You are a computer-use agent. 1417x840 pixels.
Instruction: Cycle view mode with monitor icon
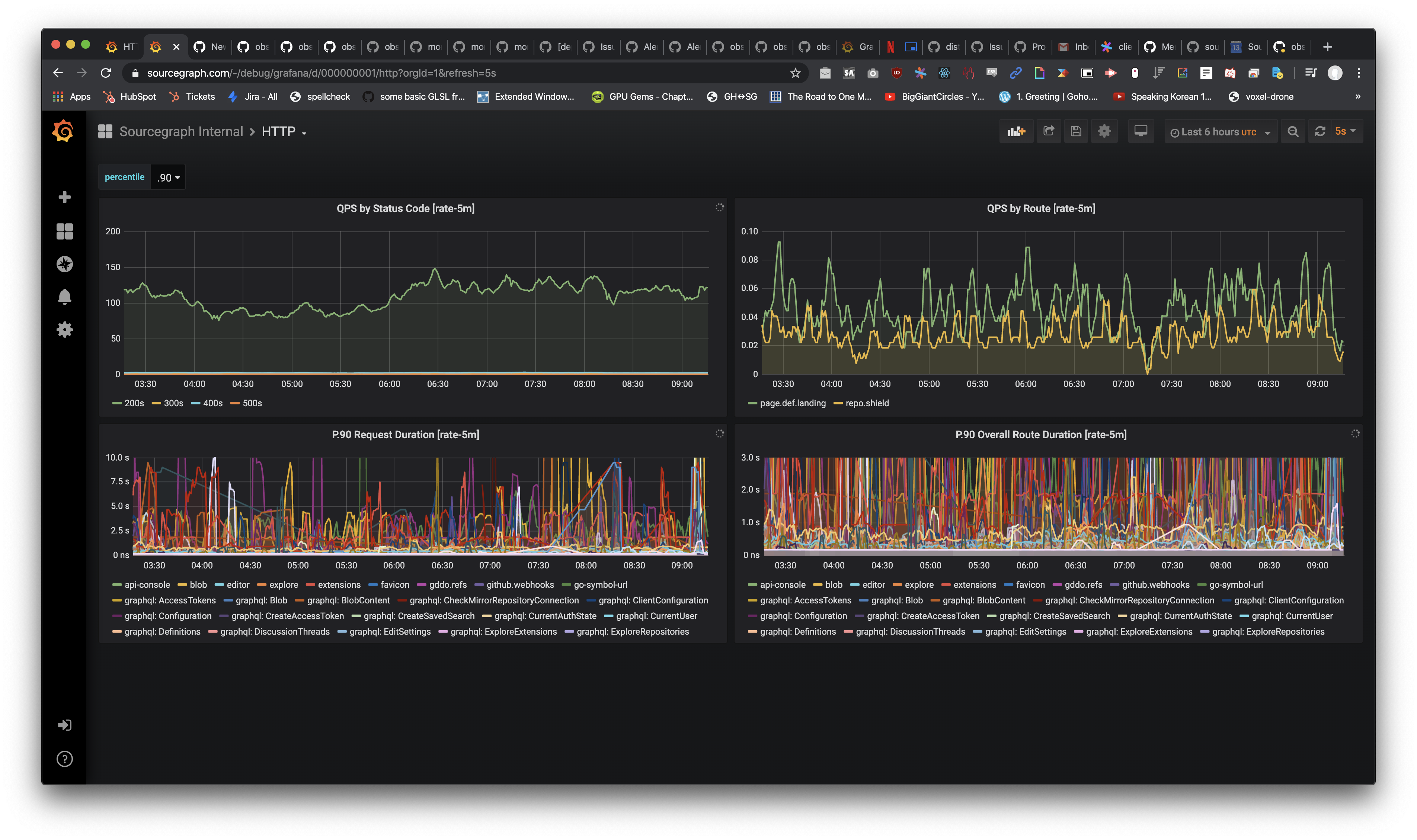click(1141, 131)
